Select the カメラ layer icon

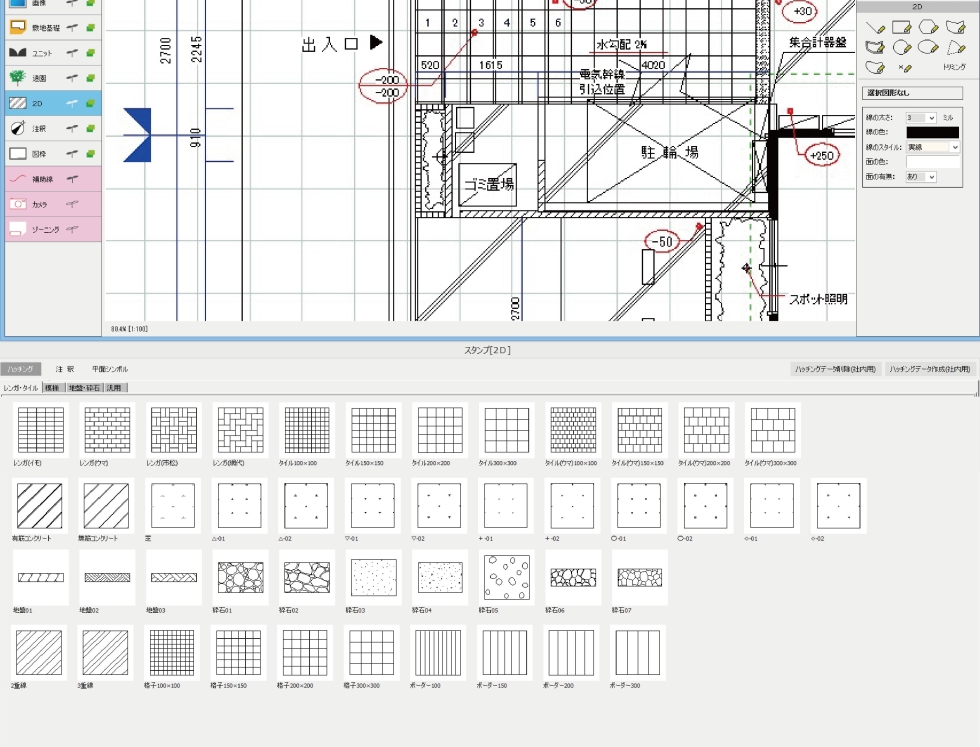click(18, 204)
